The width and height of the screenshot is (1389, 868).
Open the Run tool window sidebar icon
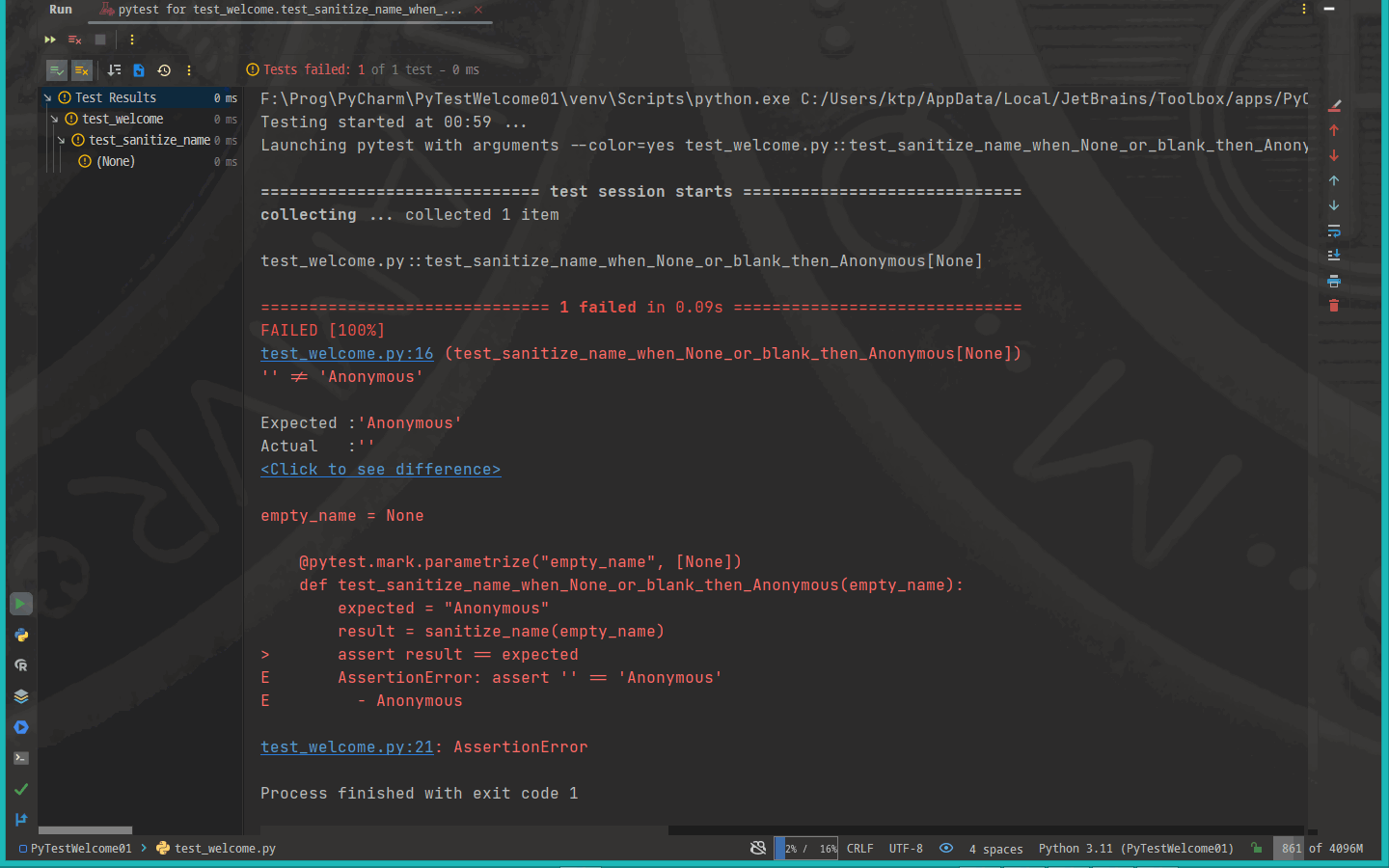point(21,604)
